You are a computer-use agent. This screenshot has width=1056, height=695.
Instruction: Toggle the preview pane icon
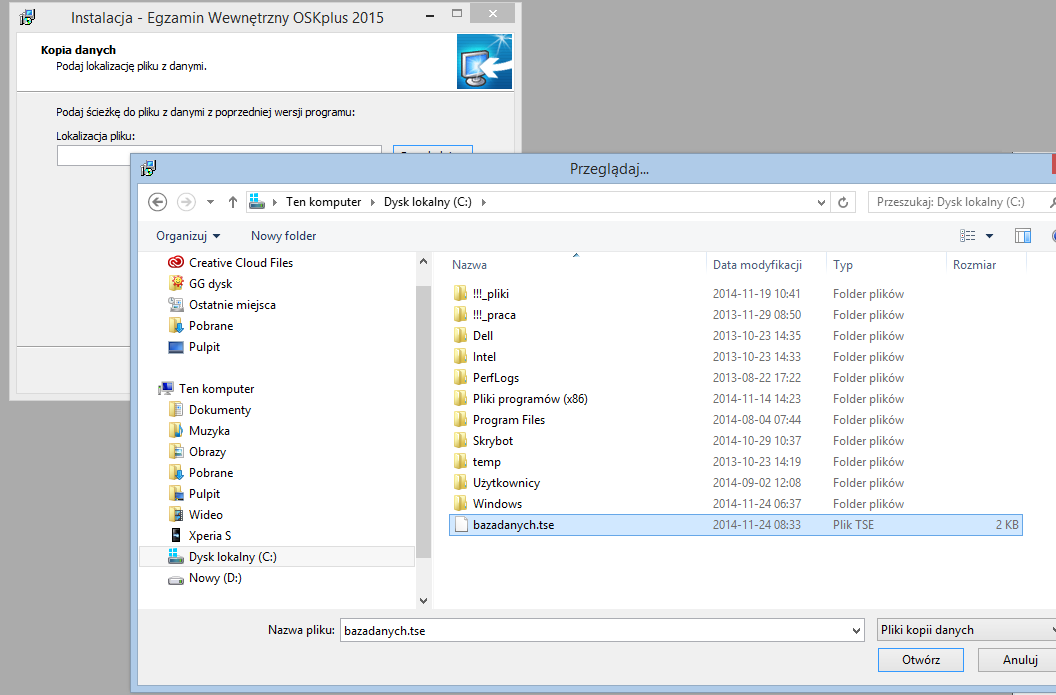click(1022, 236)
